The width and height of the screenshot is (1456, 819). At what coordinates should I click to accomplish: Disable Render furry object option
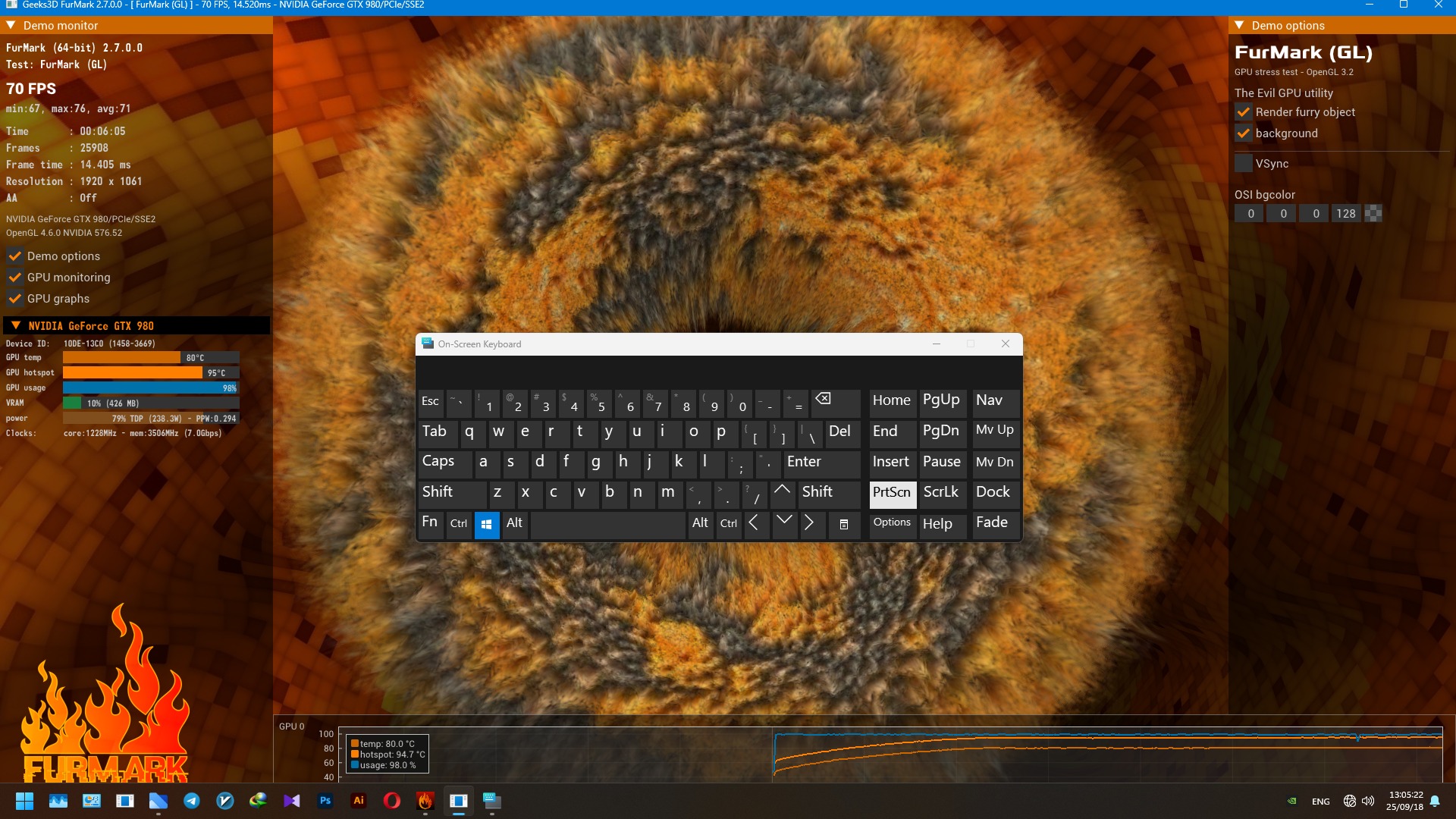(x=1243, y=111)
